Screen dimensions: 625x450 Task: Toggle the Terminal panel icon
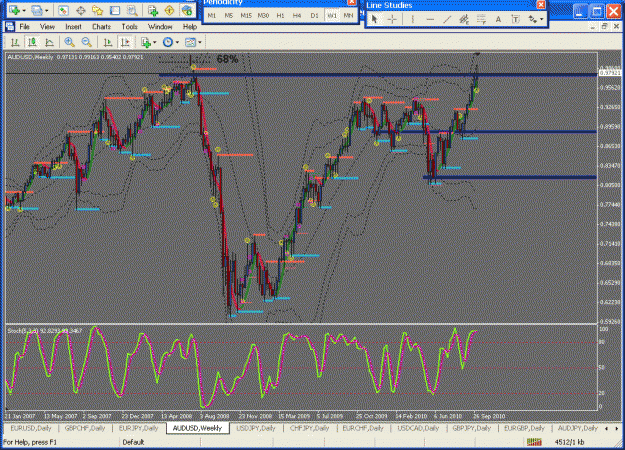(115, 10)
